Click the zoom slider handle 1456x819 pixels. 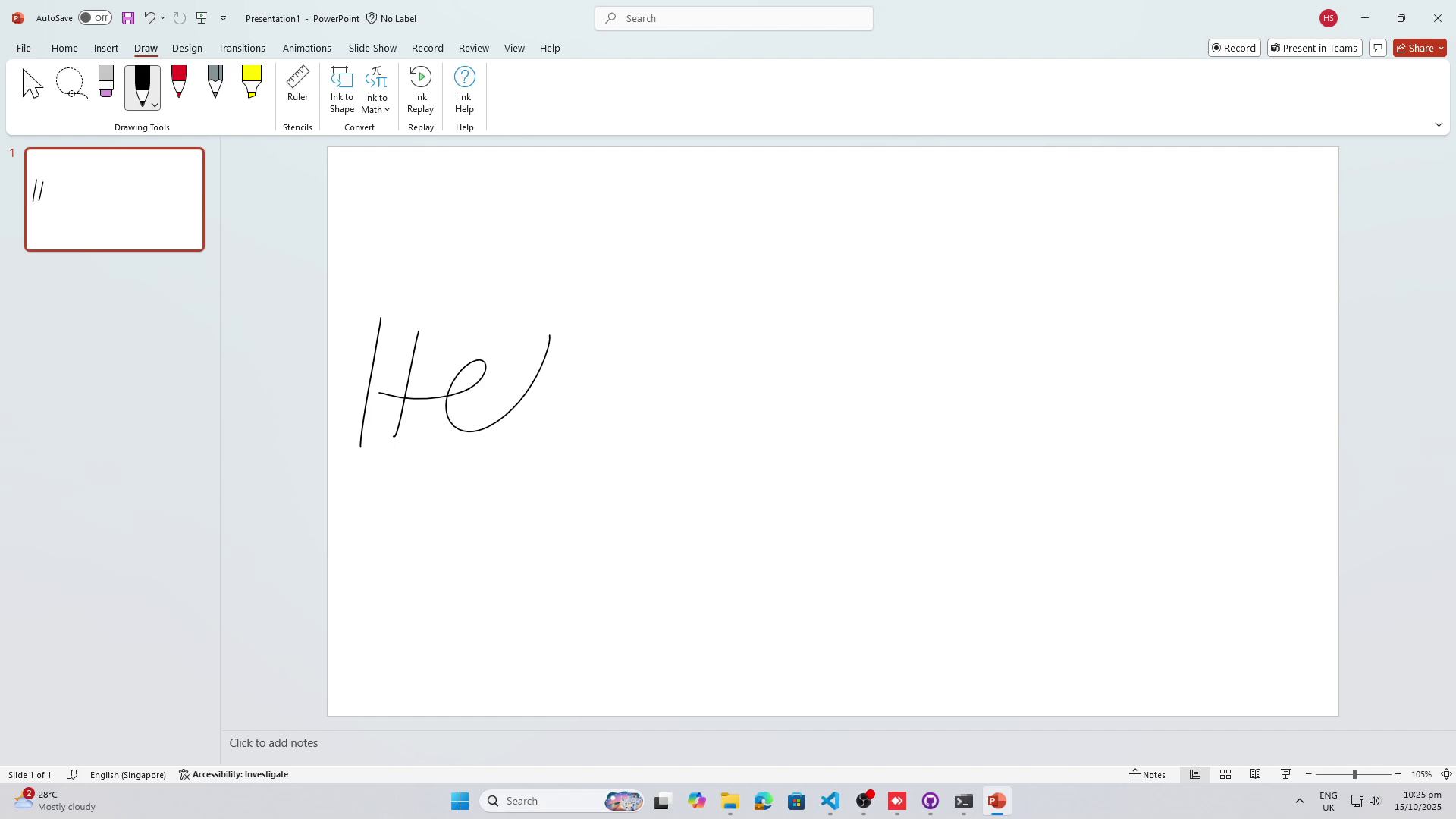[x=1354, y=774]
